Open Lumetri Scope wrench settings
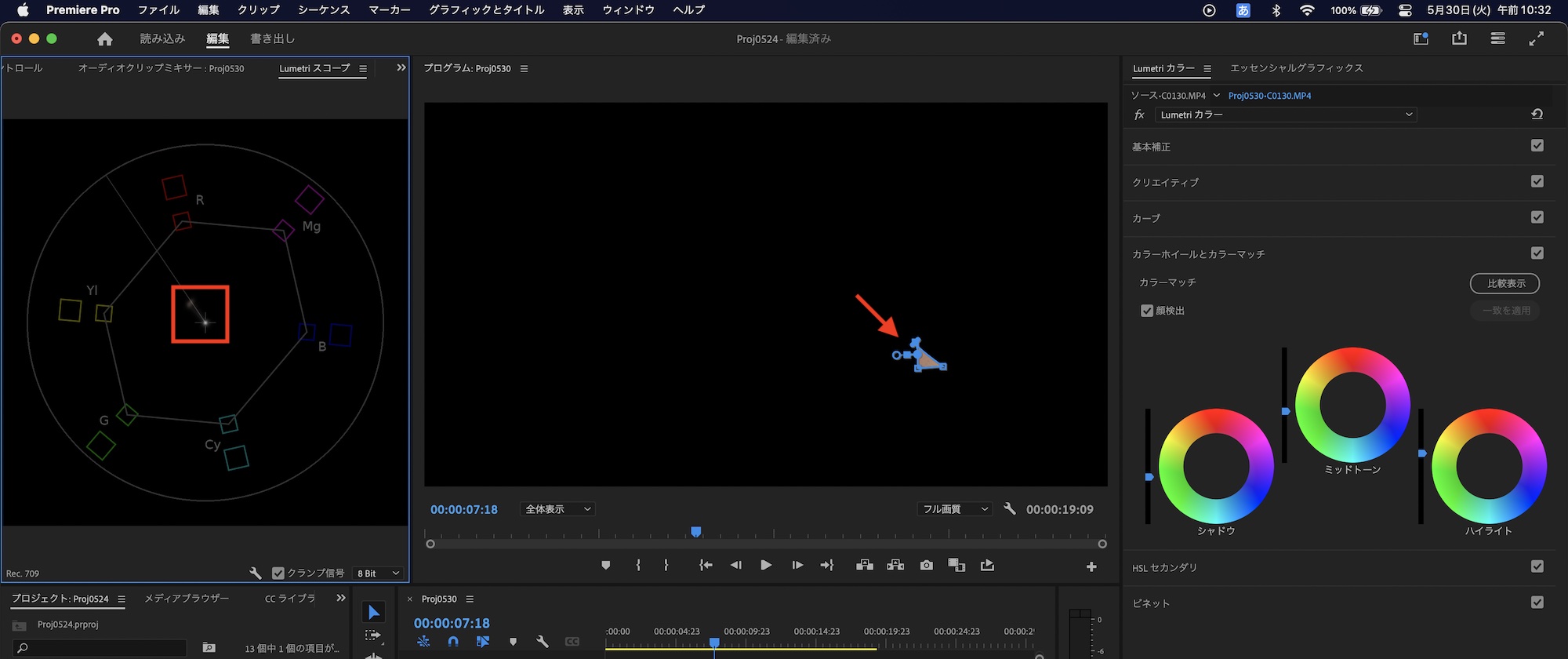 (255, 573)
